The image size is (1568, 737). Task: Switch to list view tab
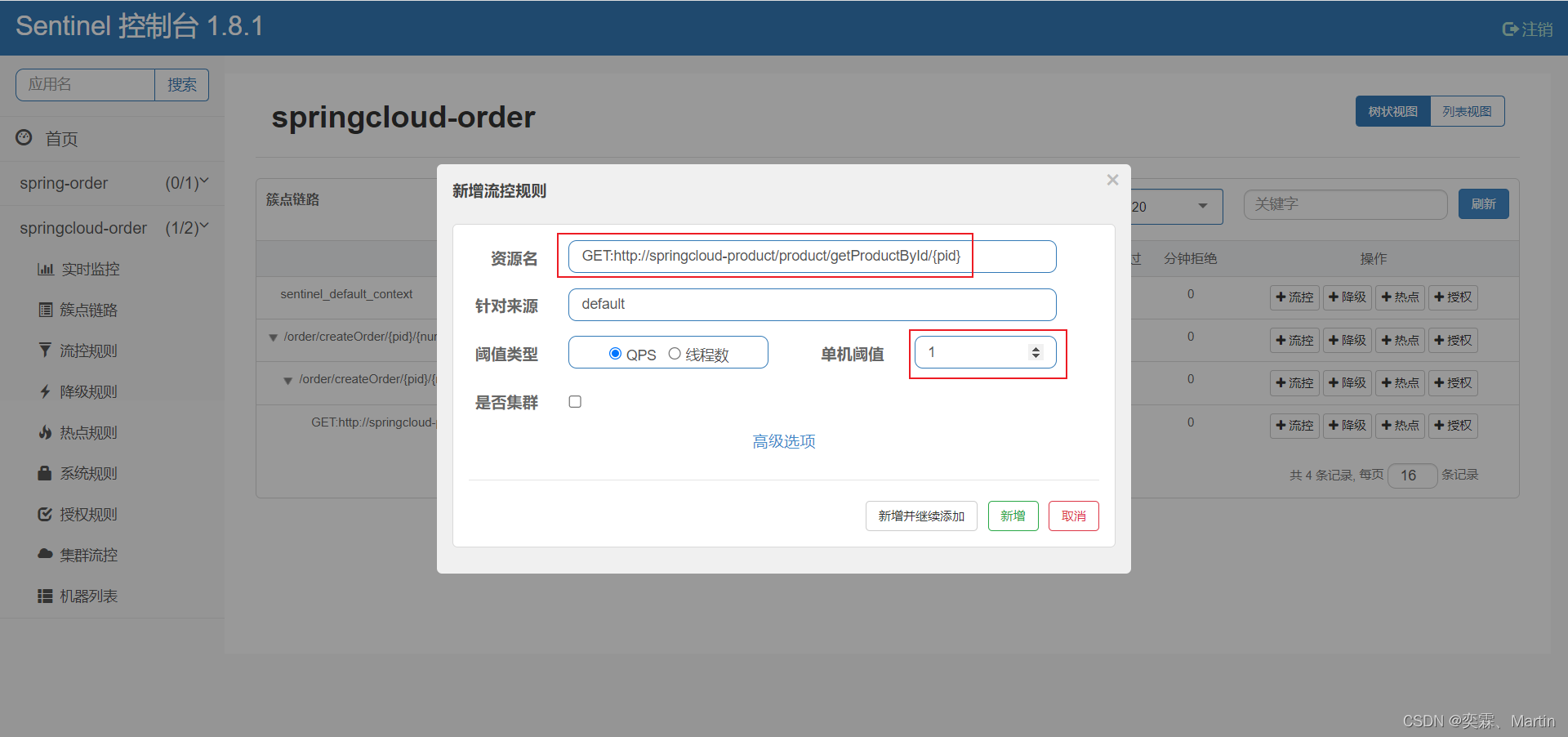point(1467,111)
